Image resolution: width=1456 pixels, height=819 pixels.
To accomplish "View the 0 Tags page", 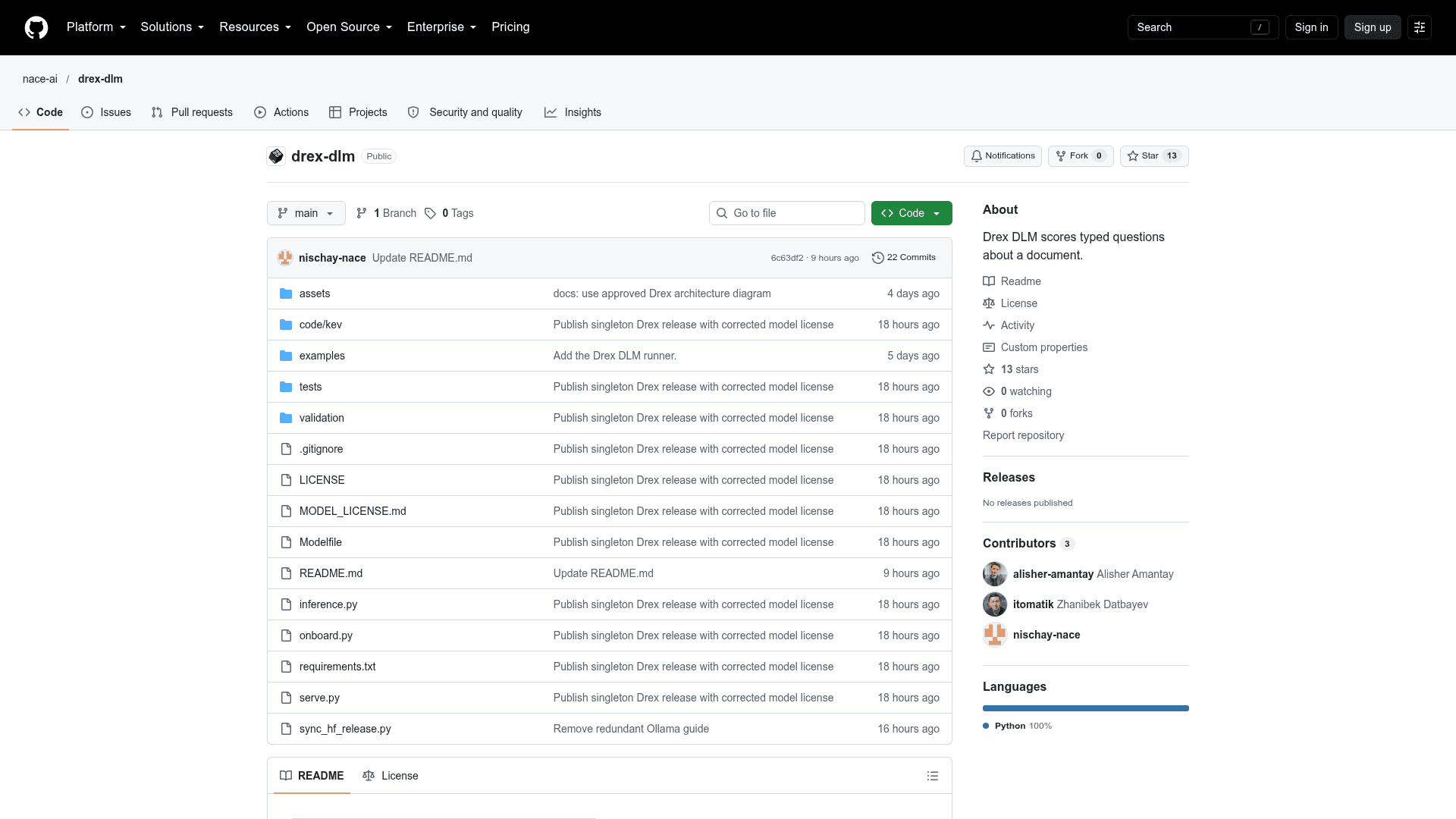I will [x=449, y=213].
